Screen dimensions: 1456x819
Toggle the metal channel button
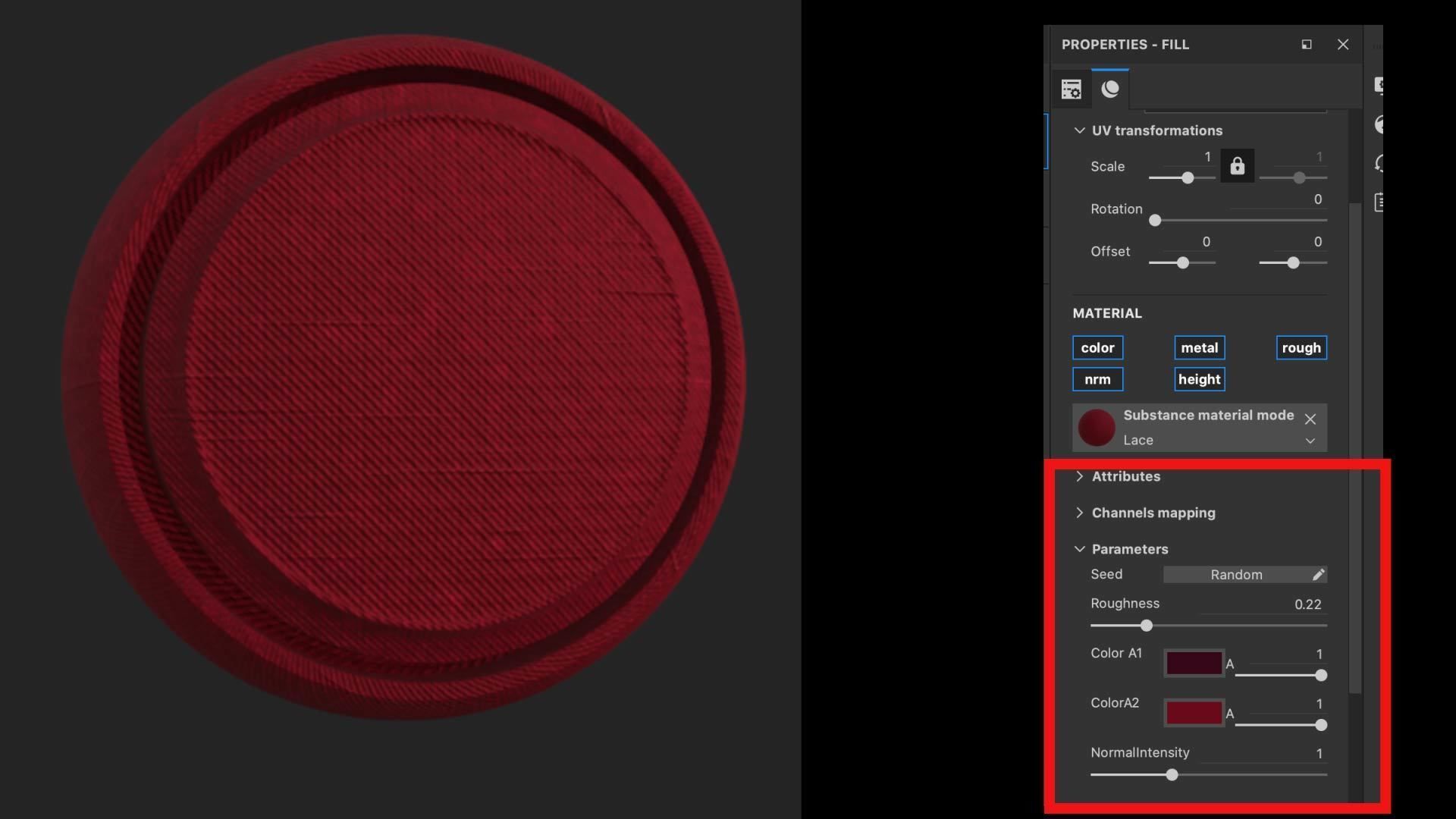click(x=1199, y=348)
